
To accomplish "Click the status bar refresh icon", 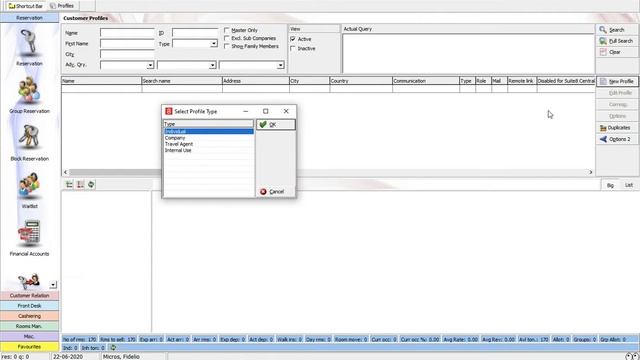I will [x=113, y=348].
